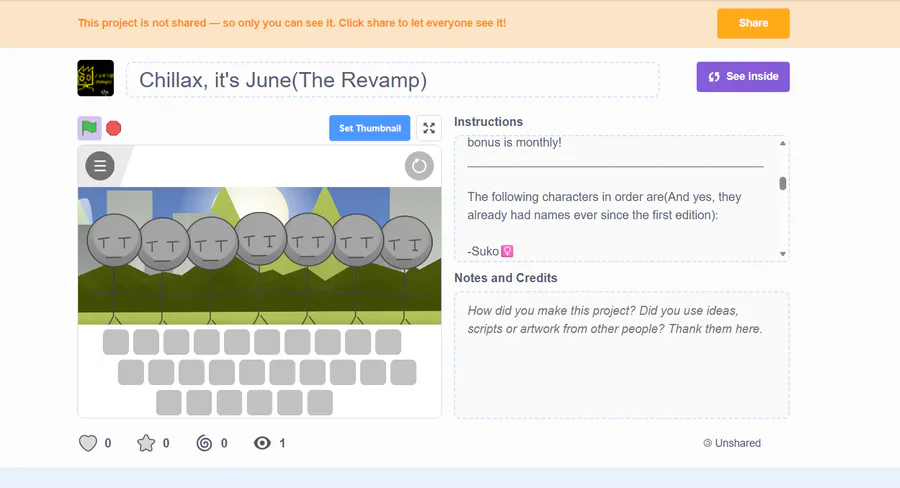Viewport: 900px width, 488px height.
Task: Click the views eye icon
Action: 262,443
